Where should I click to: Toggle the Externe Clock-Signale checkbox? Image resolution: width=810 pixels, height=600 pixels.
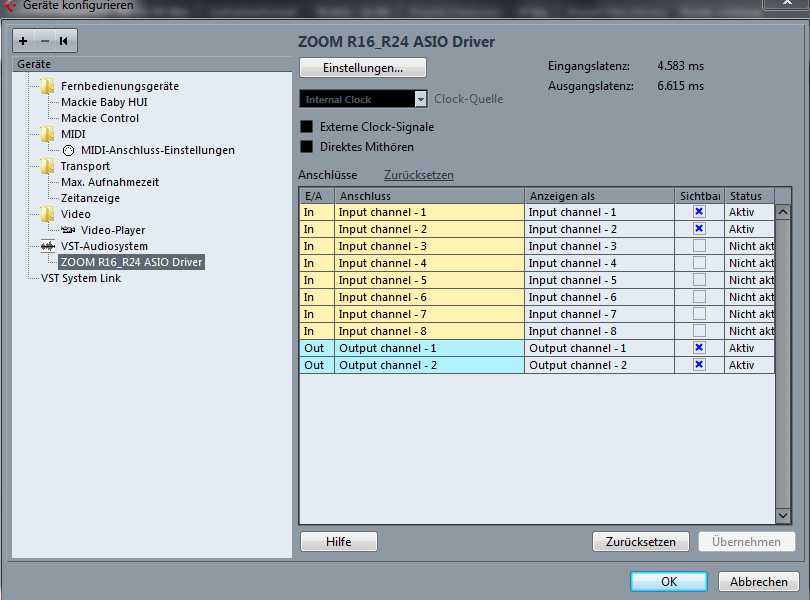coord(306,127)
